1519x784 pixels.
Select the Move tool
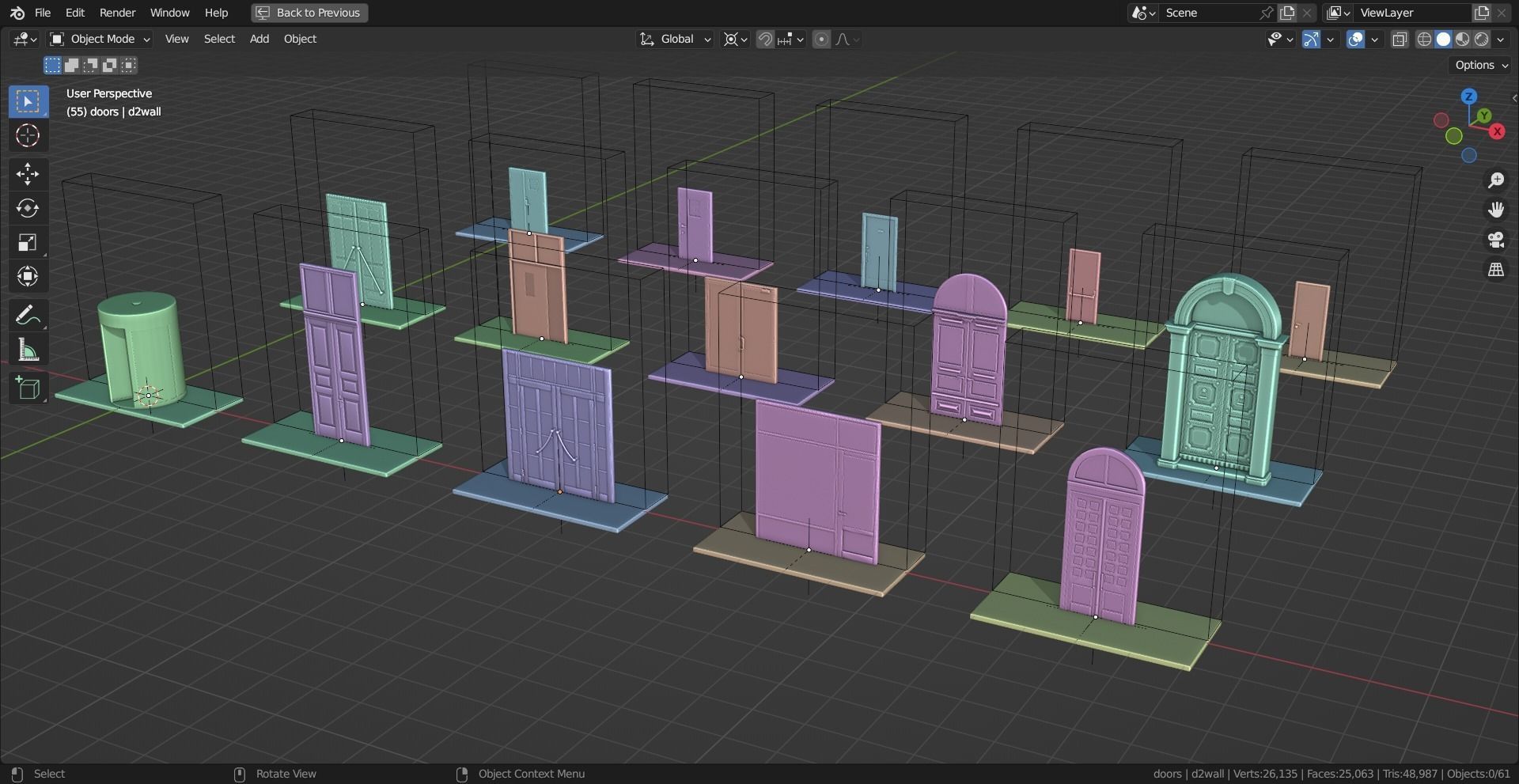coord(28,174)
